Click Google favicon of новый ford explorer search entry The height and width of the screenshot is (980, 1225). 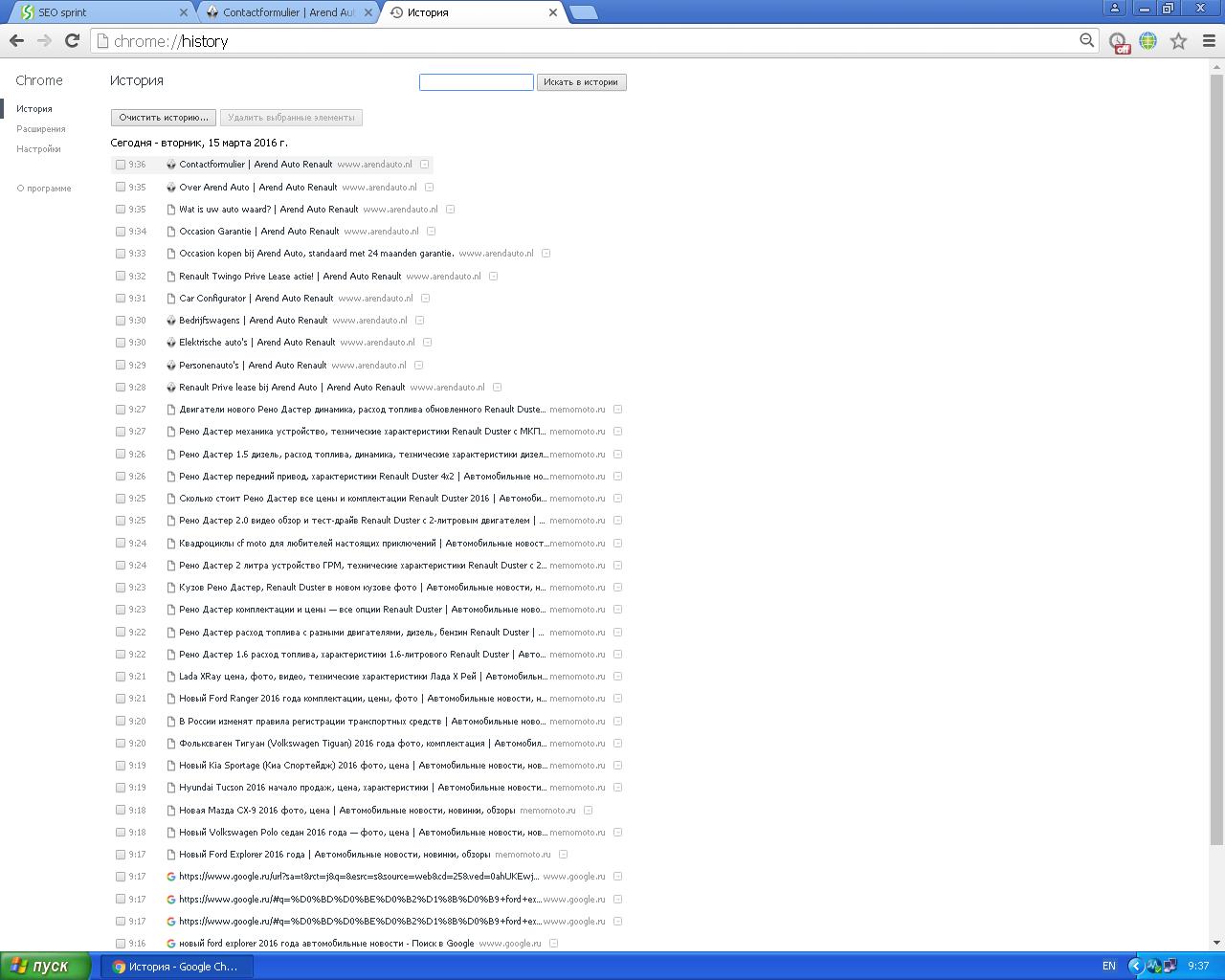click(171, 944)
